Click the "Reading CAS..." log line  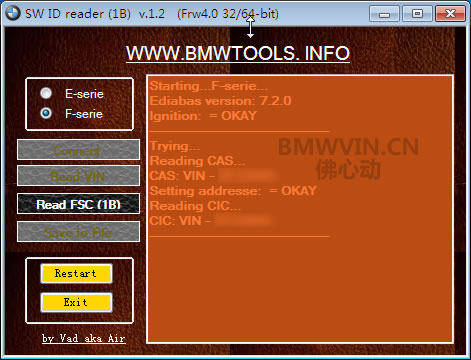pyautogui.click(x=197, y=161)
